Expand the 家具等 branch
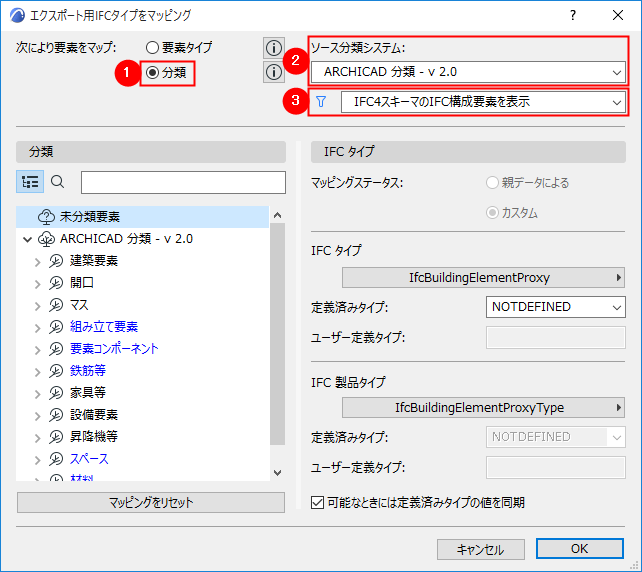Screen dimensions: 642x572 (38, 394)
